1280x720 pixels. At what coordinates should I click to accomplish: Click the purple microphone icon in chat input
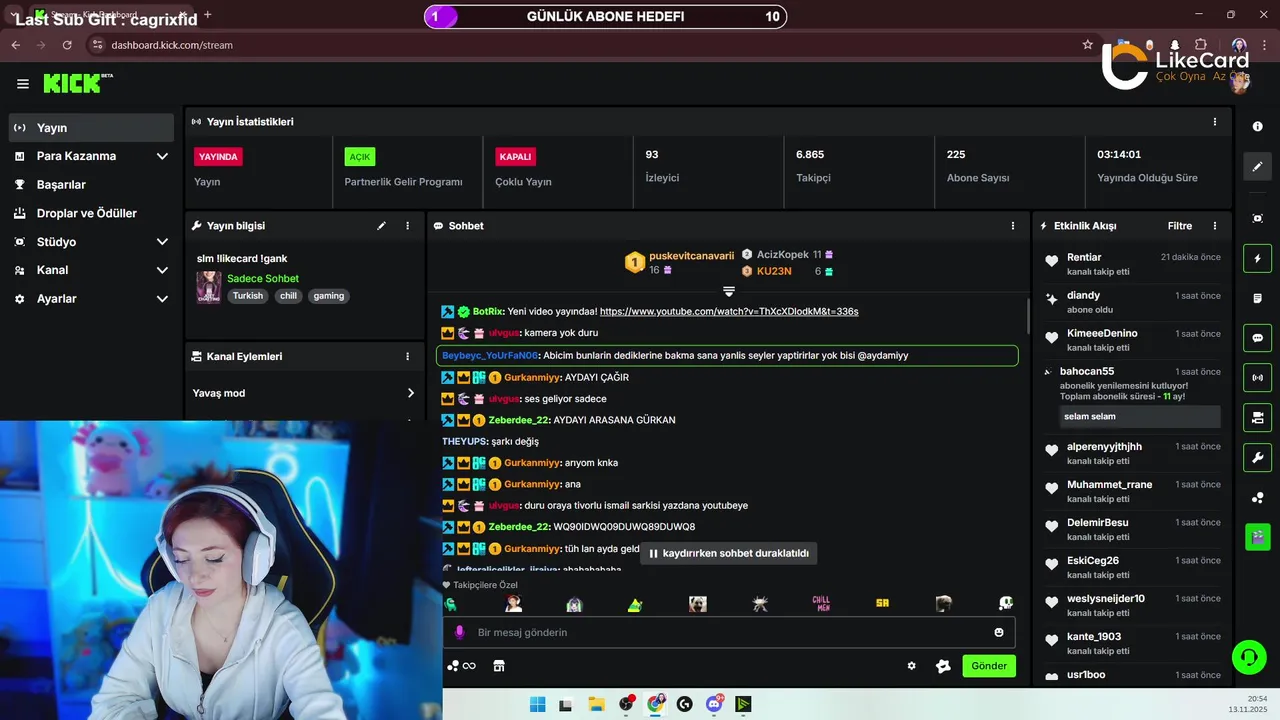click(460, 632)
